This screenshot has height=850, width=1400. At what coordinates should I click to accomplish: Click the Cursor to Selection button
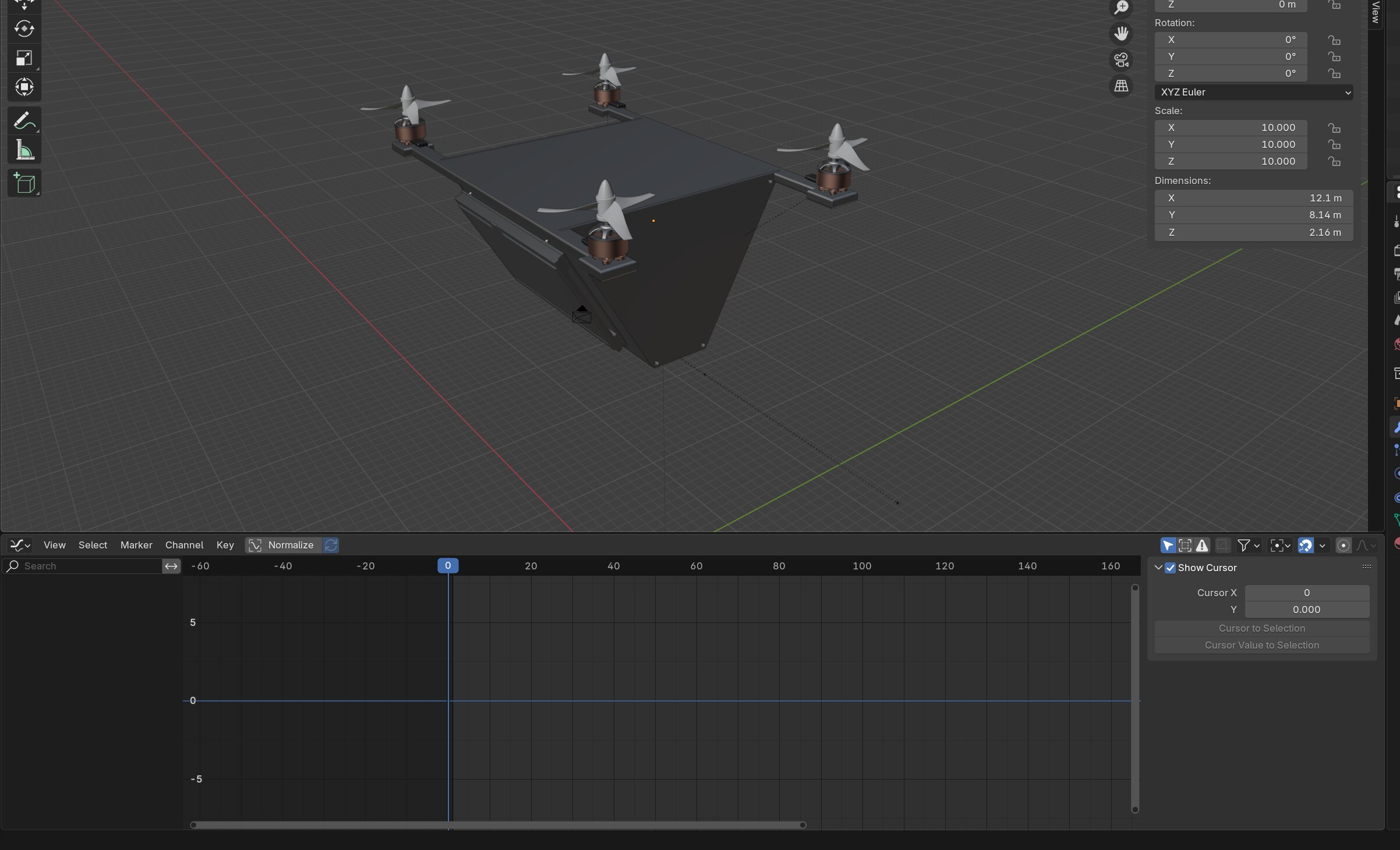[x=1261, y=628]
